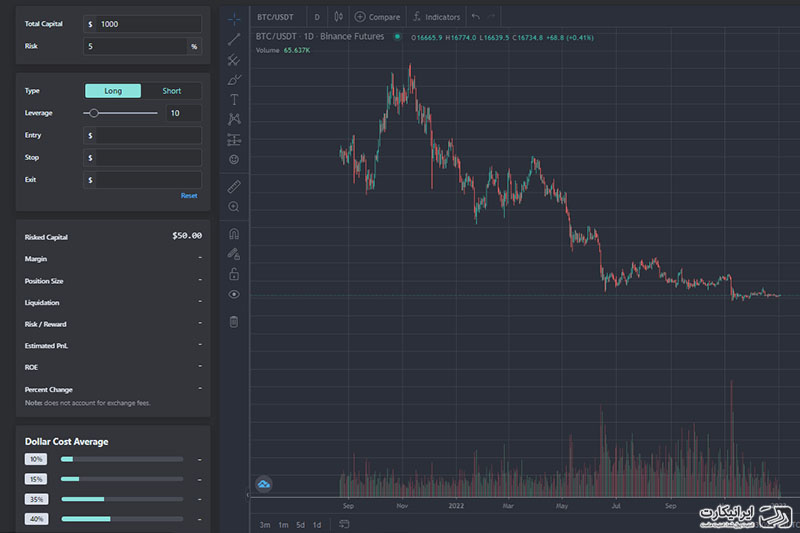Select the brush drawing tool
The image size is (800, 533).
234,80
